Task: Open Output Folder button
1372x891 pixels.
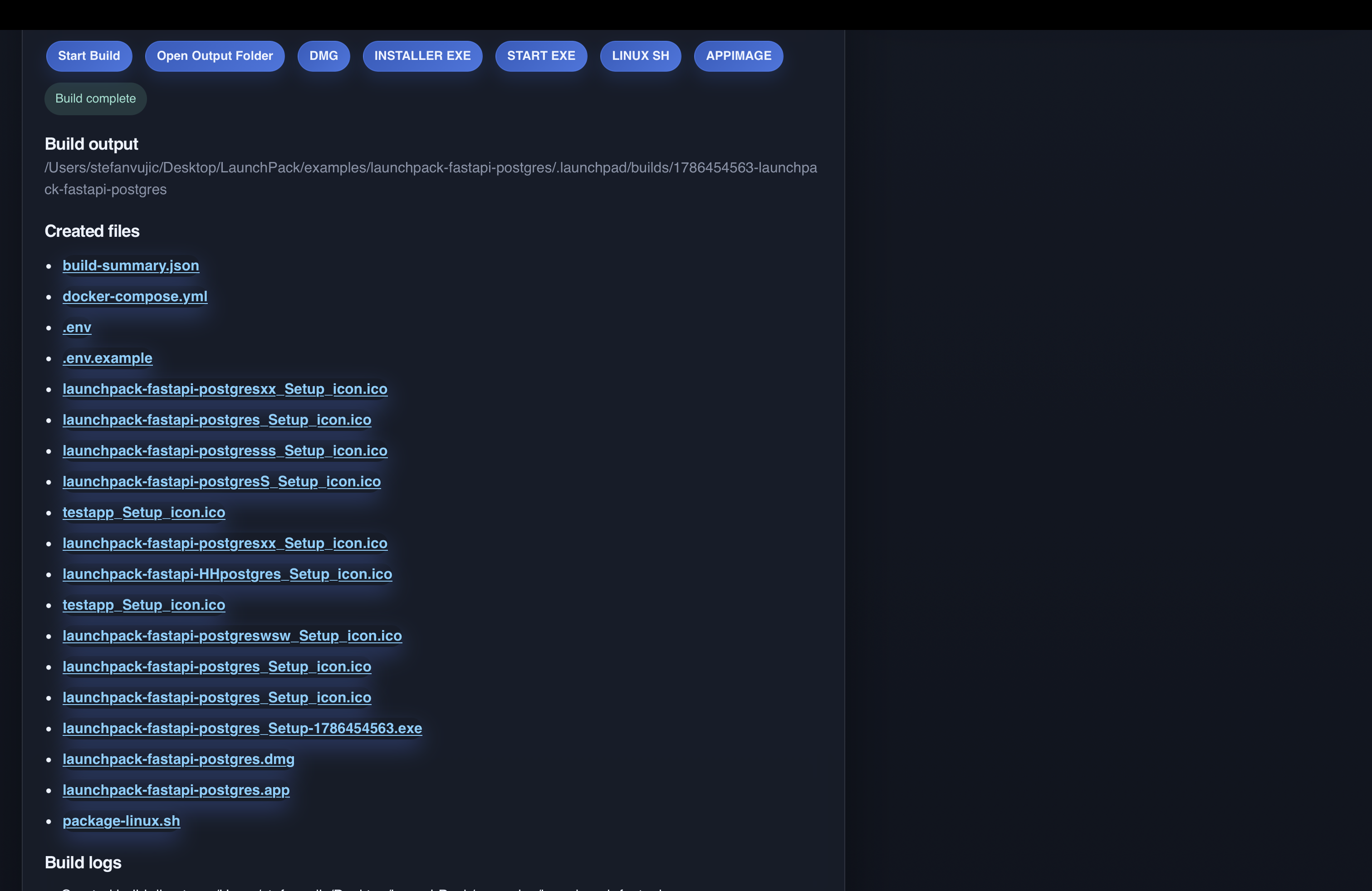Action: (215, 56)
